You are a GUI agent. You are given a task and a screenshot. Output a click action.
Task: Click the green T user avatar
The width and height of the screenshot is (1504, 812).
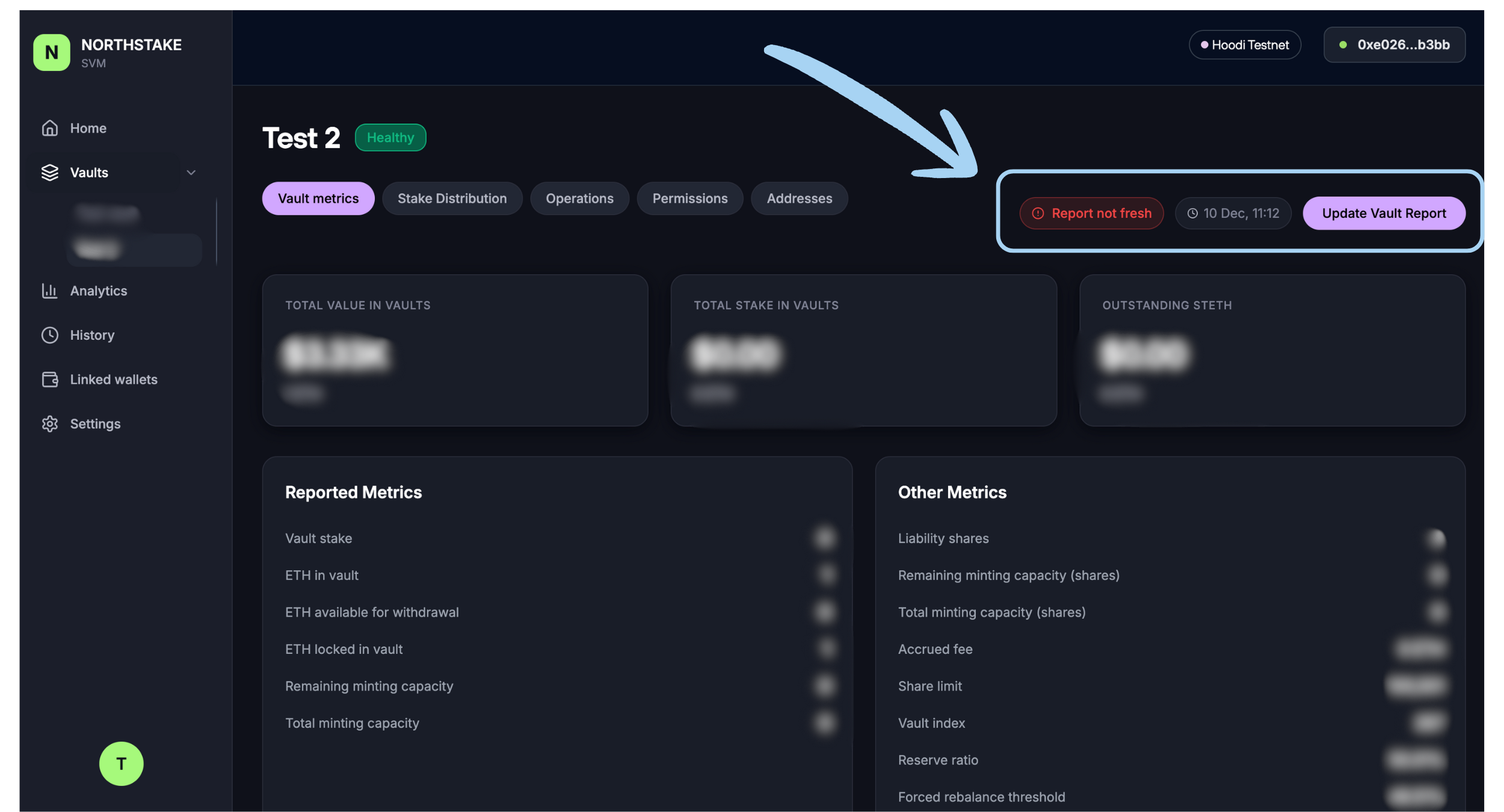click(122, 764)
